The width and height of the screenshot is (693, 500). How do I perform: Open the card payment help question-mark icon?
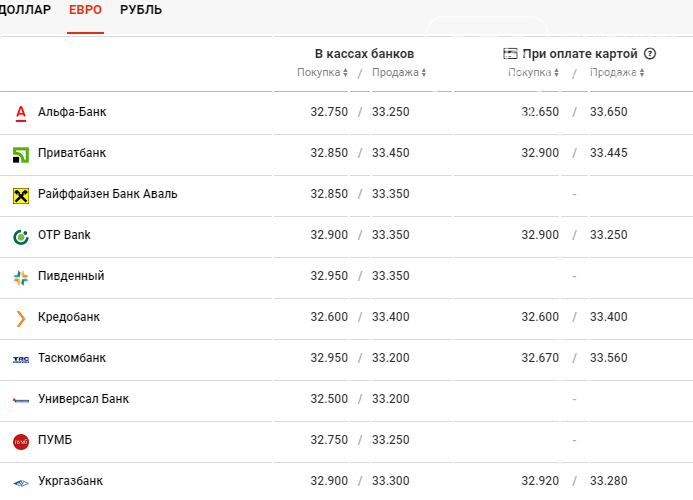(650, 54)
